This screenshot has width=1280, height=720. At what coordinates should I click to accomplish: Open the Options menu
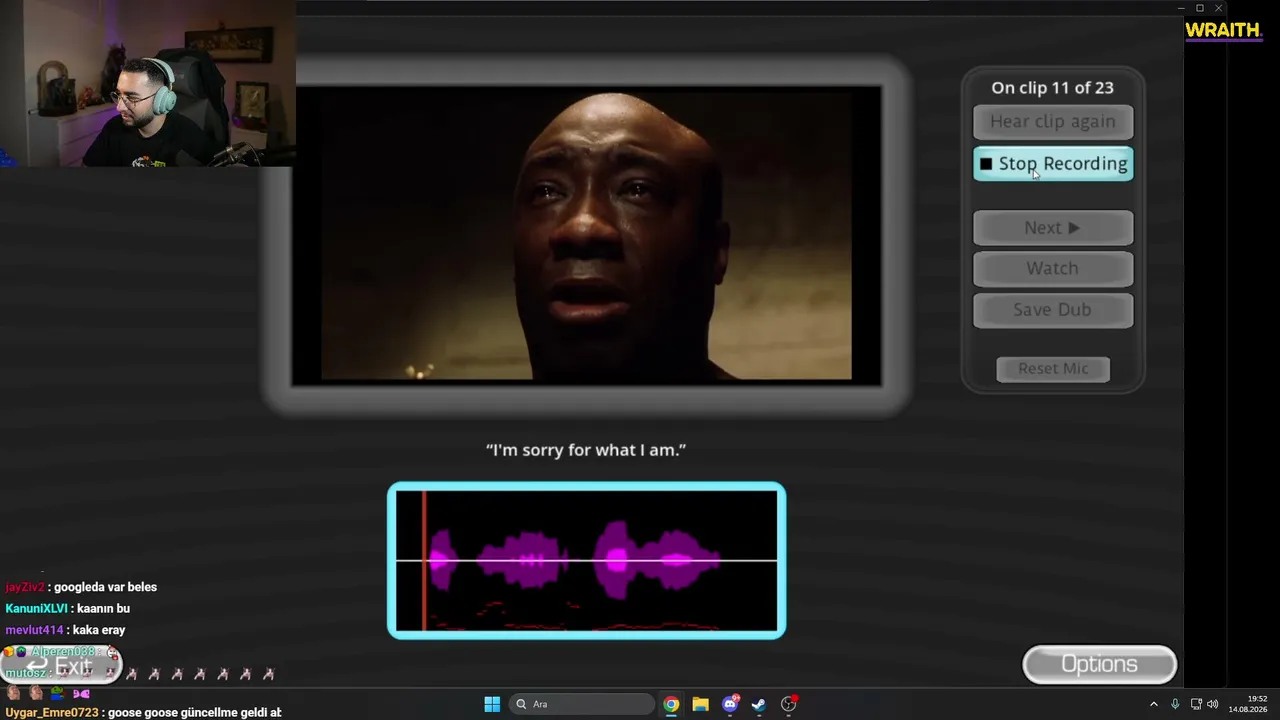click(1099, 665)
